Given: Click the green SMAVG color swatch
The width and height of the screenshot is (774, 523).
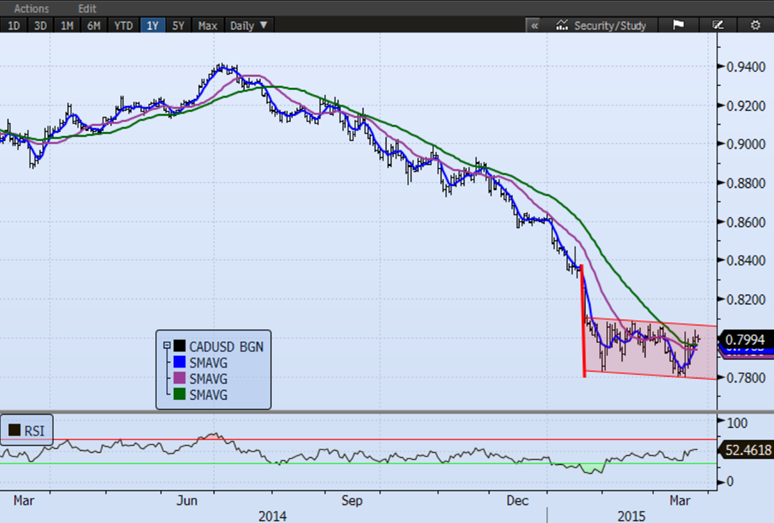Looking at the screenshot, I should pos(181,395).
